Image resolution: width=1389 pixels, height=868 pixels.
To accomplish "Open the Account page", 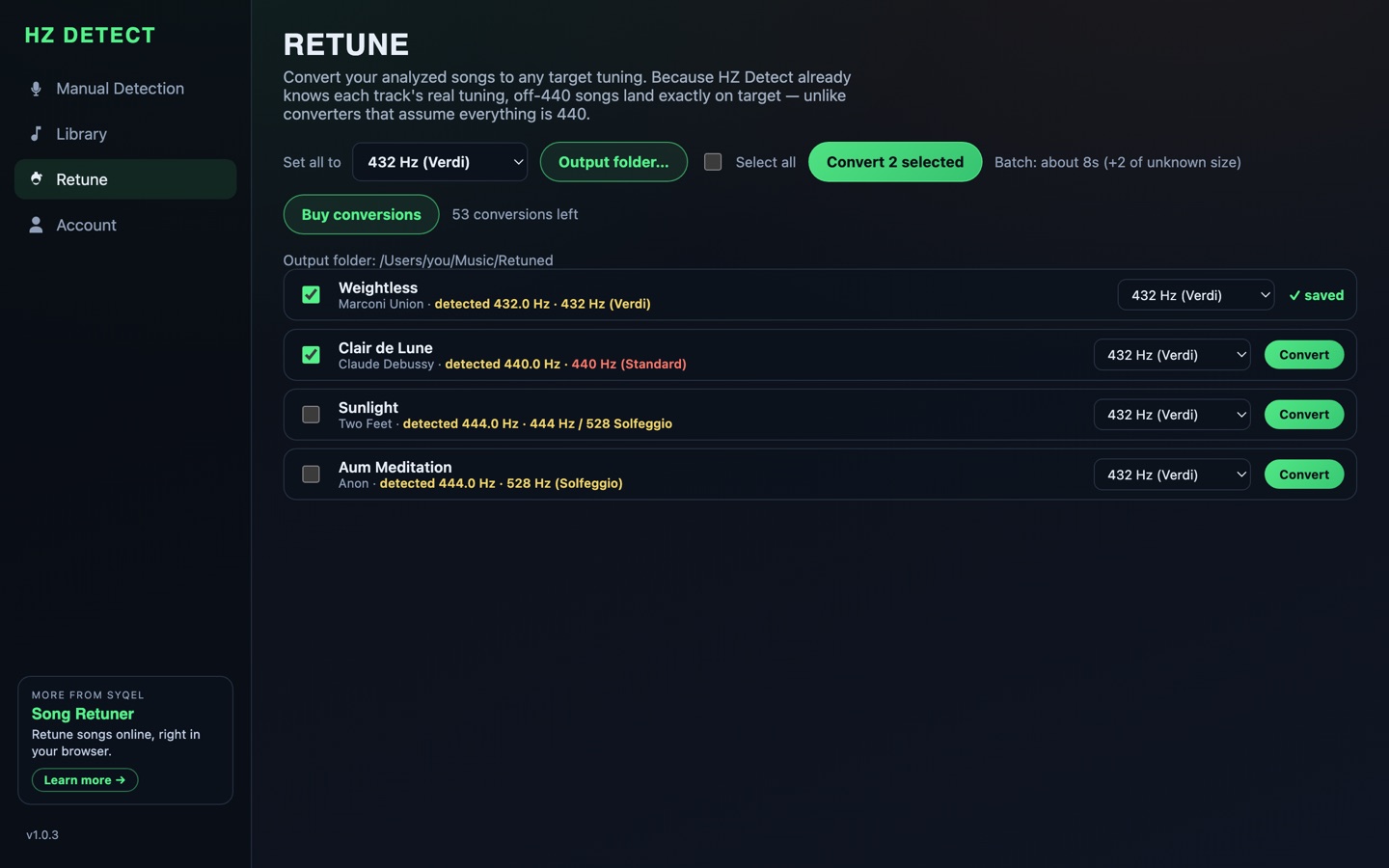I will 125,225.
